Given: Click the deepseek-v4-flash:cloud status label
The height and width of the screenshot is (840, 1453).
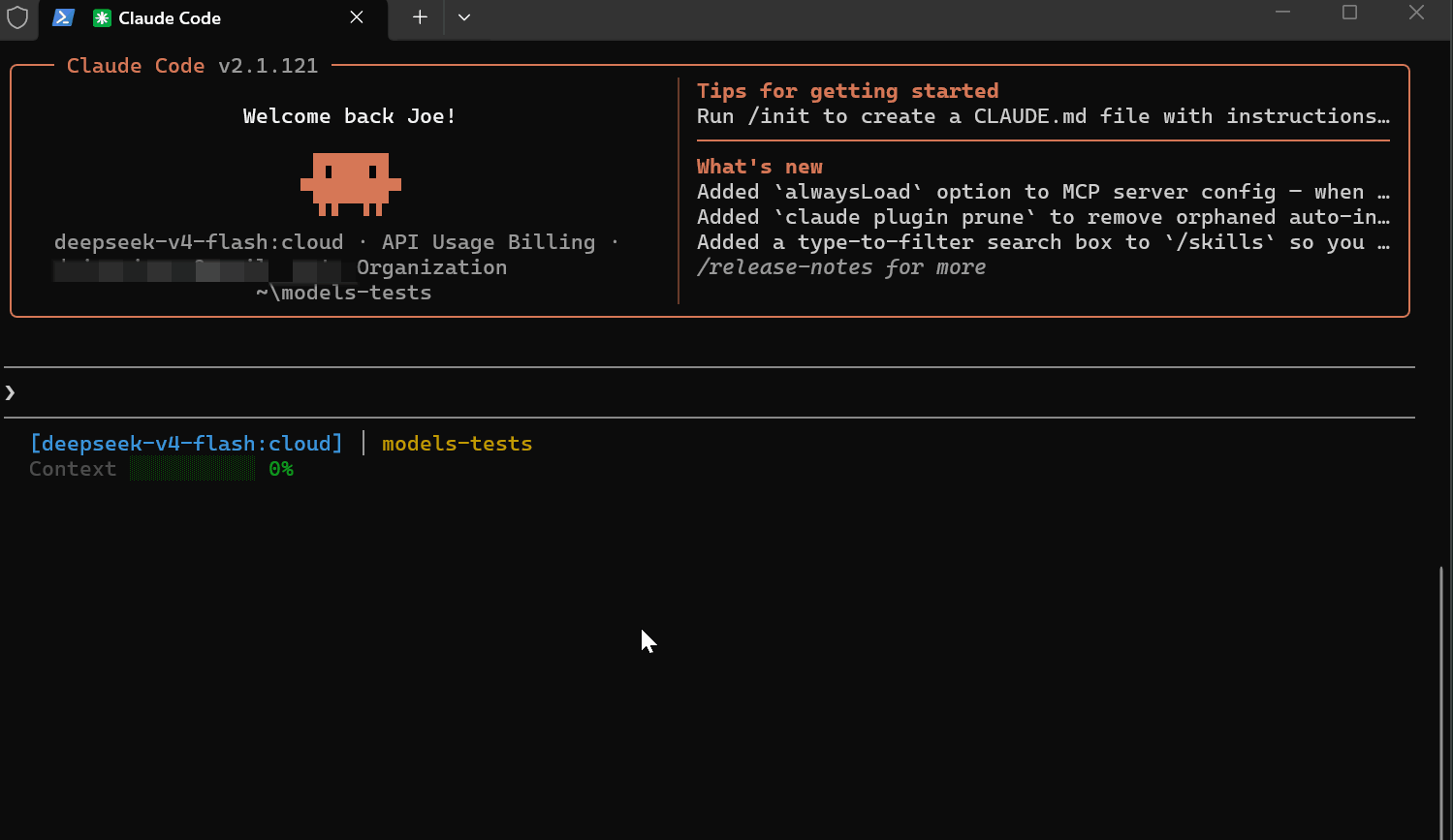Looking at the screenshot, I should coord(186,444).
